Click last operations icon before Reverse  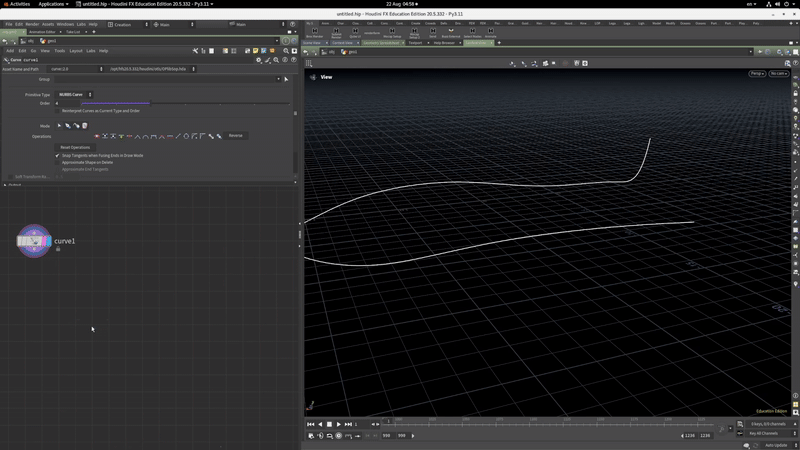coord(219,136)
